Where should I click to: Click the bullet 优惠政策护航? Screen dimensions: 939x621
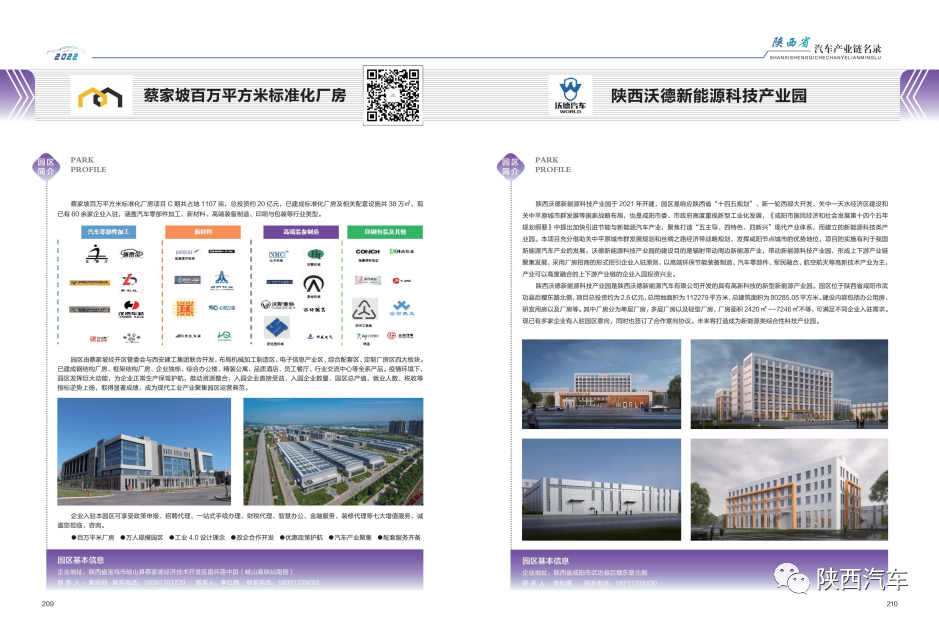301,537
